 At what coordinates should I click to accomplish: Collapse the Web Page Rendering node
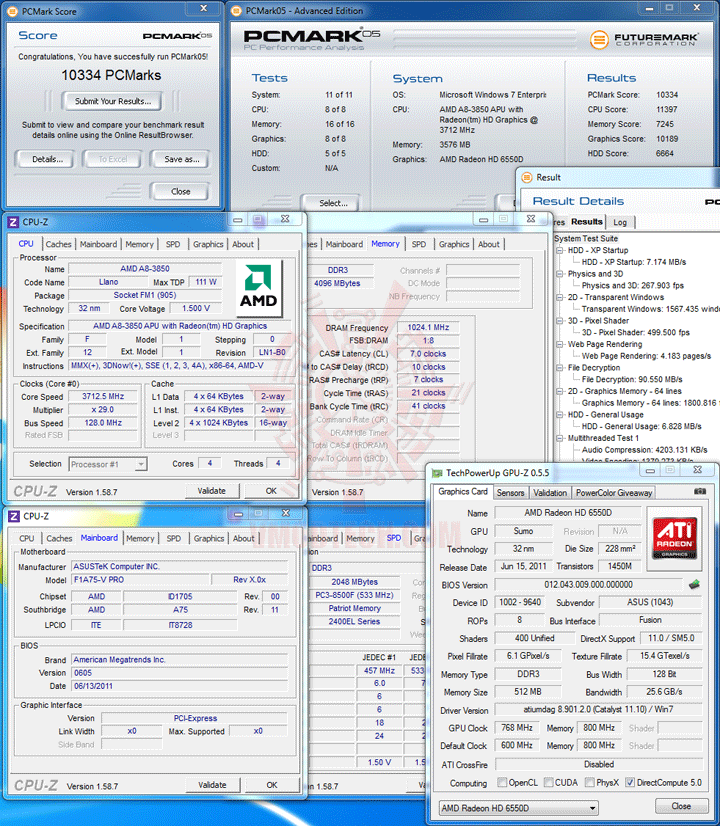tap(560, 344)
